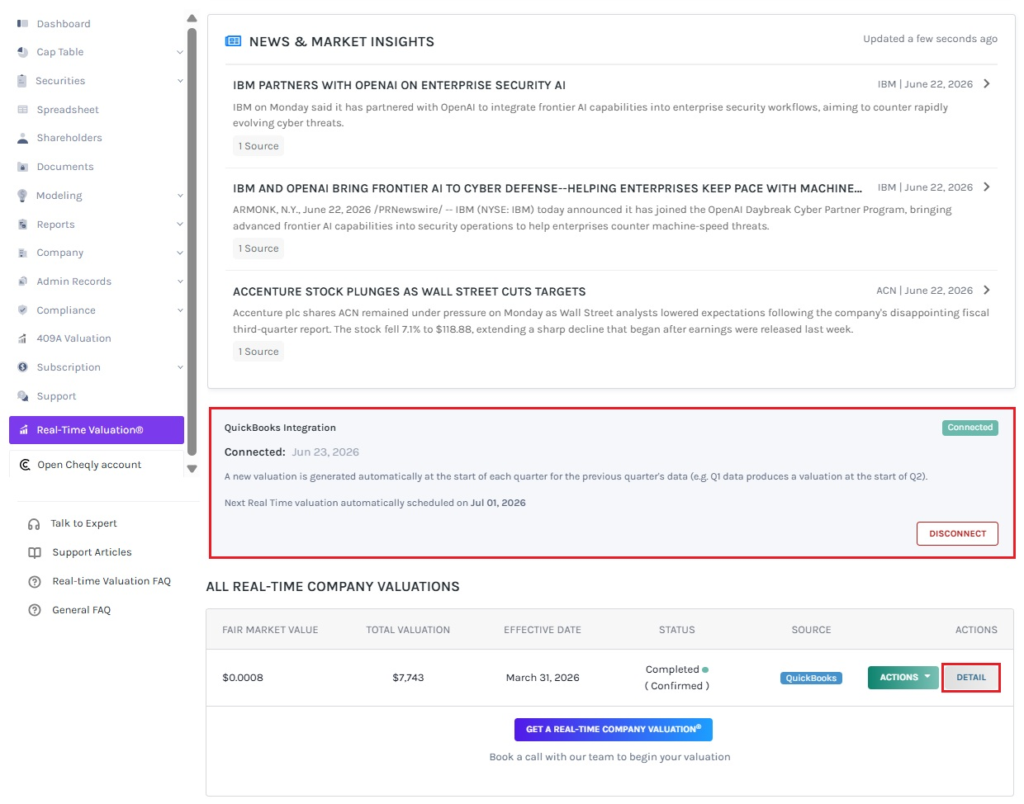Image resolution: width=1024 pixels, height=804 pixels.
Task: Click the 409A Valuation chart icon
Action: pos(23,338)
